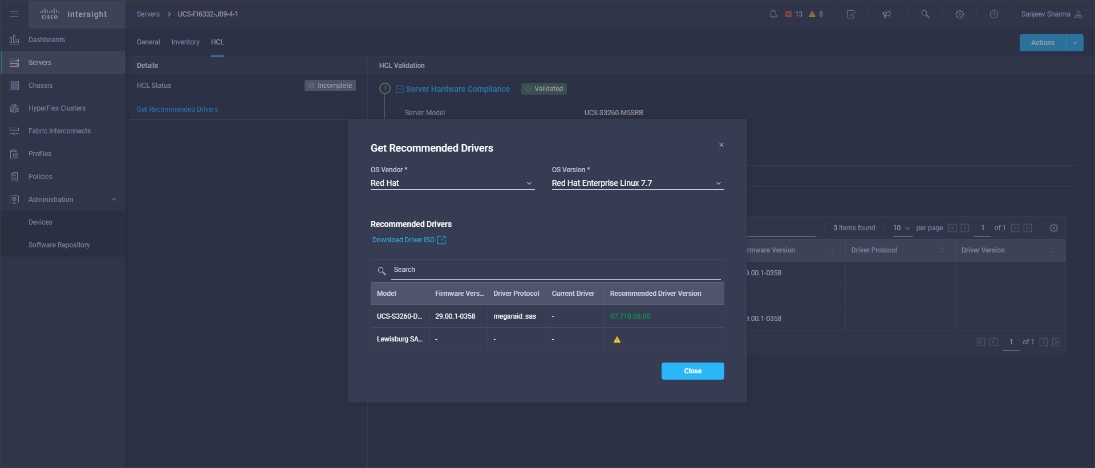Viewport: 1095px width, 468px height.
Task: Click the Fabric Interconnects sidebar icon
Action: tap(14, 131)
